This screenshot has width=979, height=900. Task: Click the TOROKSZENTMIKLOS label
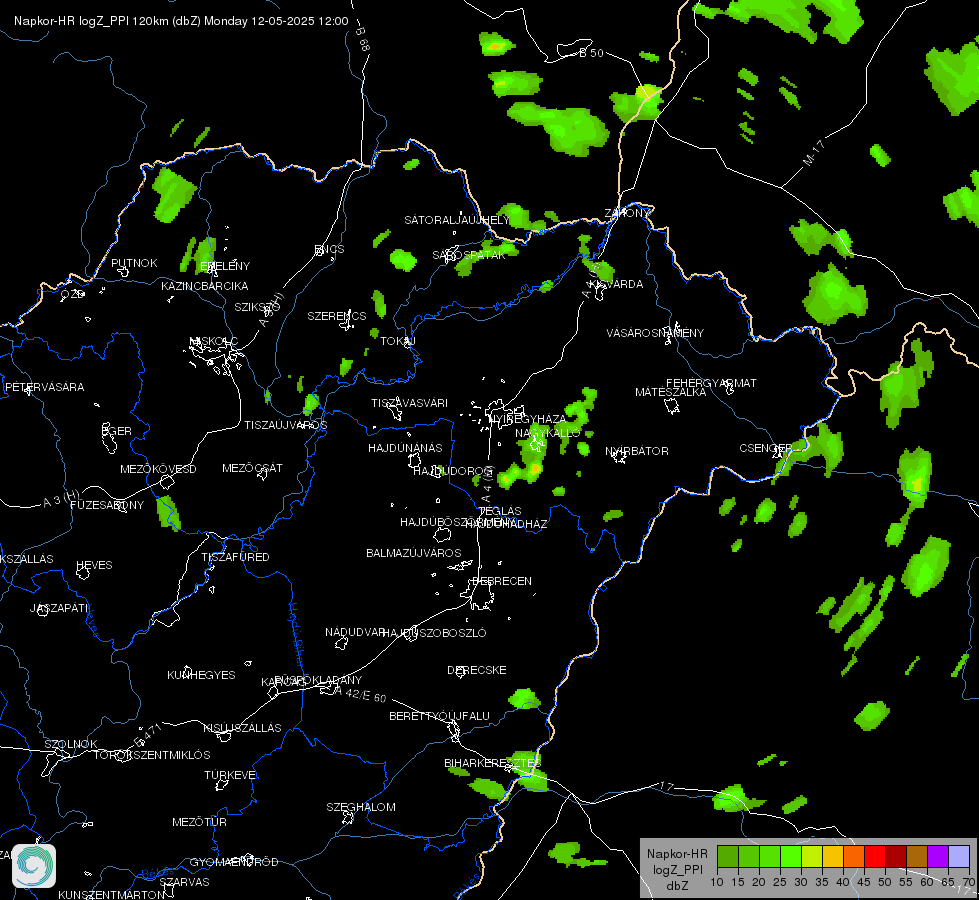[152, 754]
